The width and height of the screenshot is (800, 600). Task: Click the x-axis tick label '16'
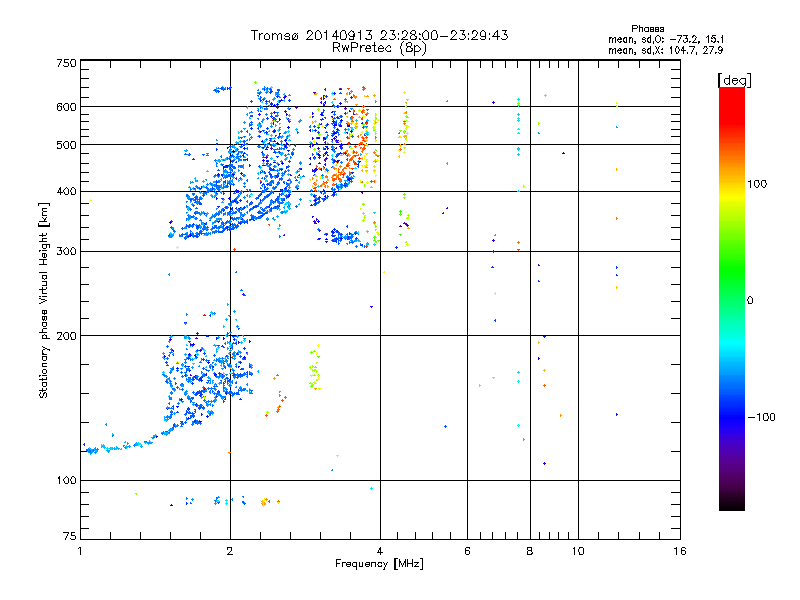click(680, 551)
